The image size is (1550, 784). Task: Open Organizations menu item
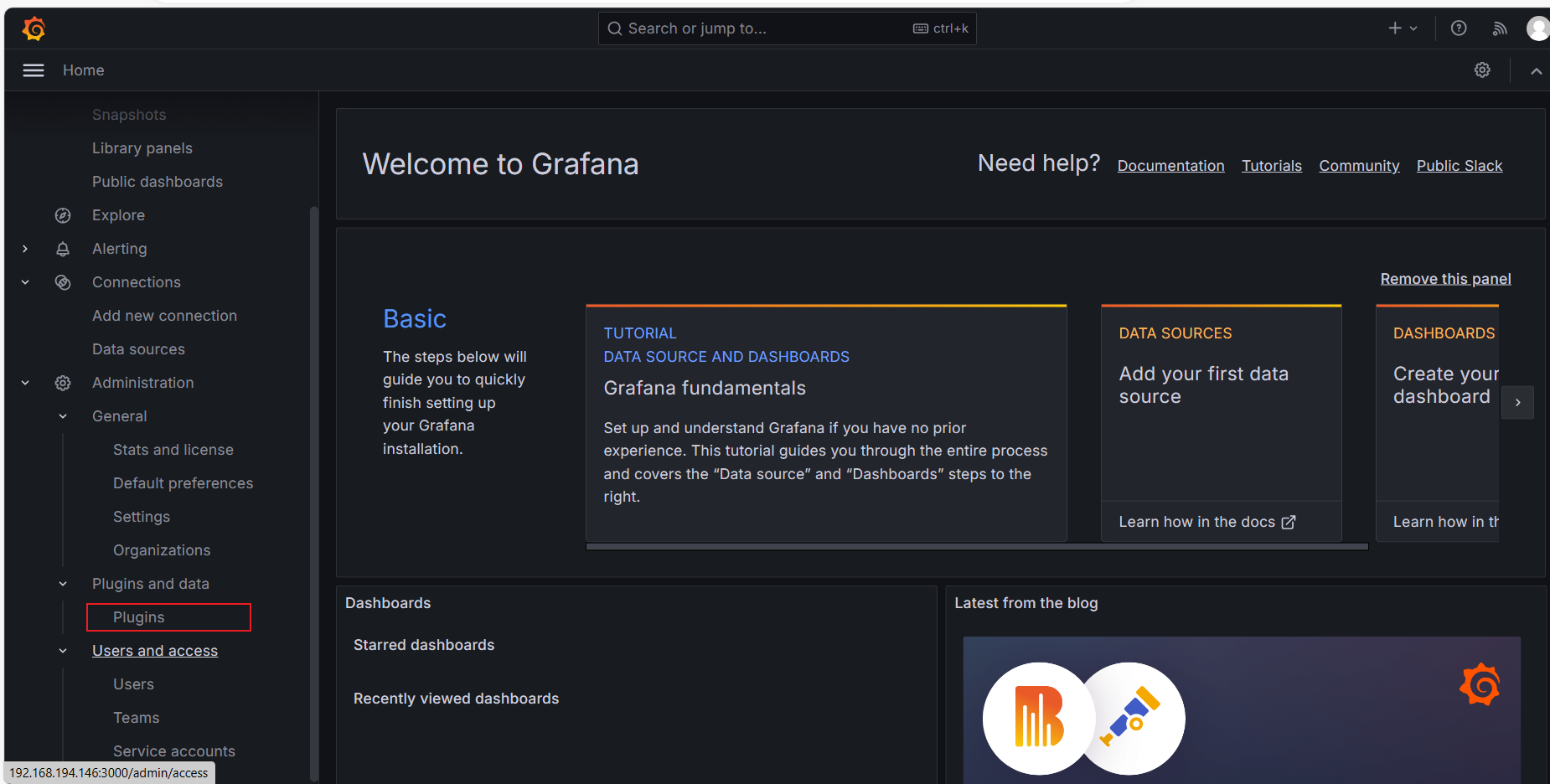(x=162, y=550)
